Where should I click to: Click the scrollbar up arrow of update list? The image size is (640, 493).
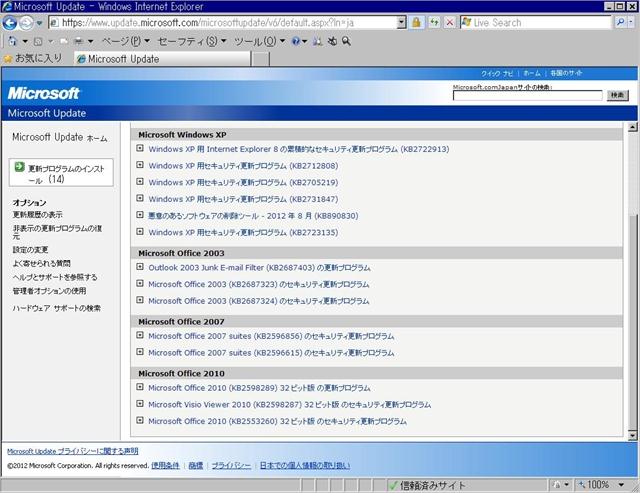click(632, 127)
